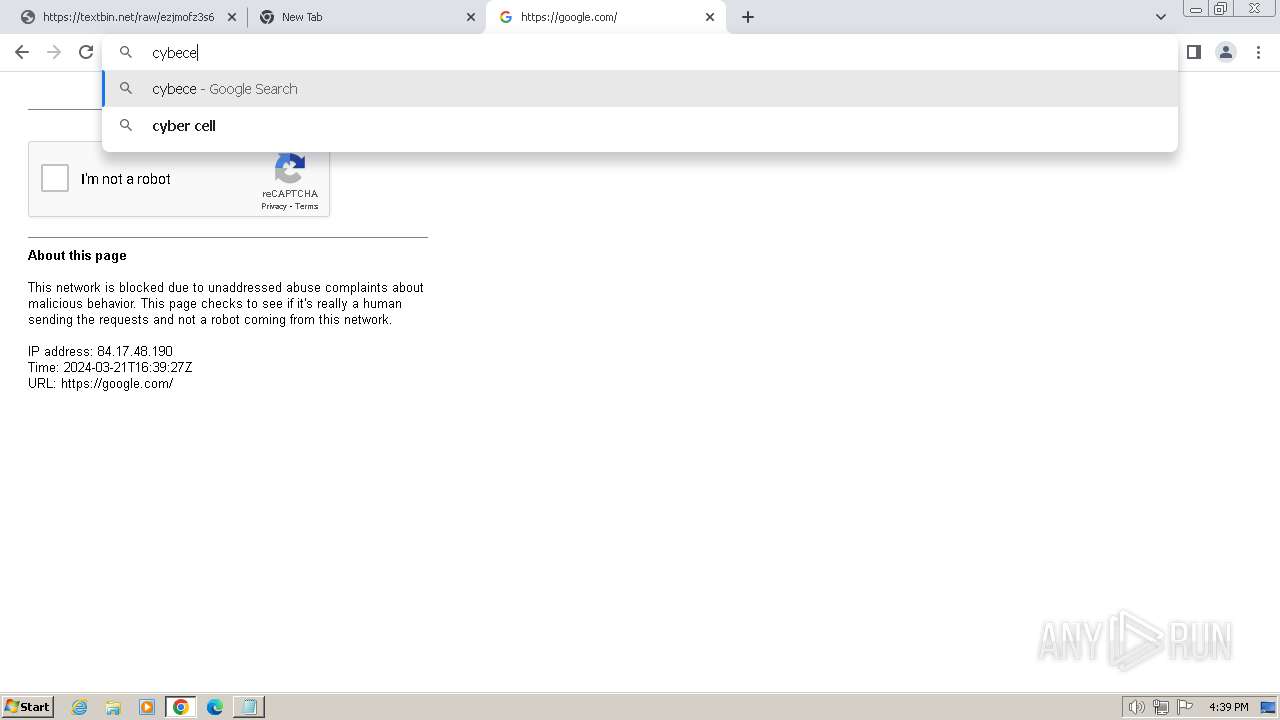The height and width of the screenshot is (720, 1280).
Task: Reload the current page
Action: pyautogui.click(x=86, y=52)
